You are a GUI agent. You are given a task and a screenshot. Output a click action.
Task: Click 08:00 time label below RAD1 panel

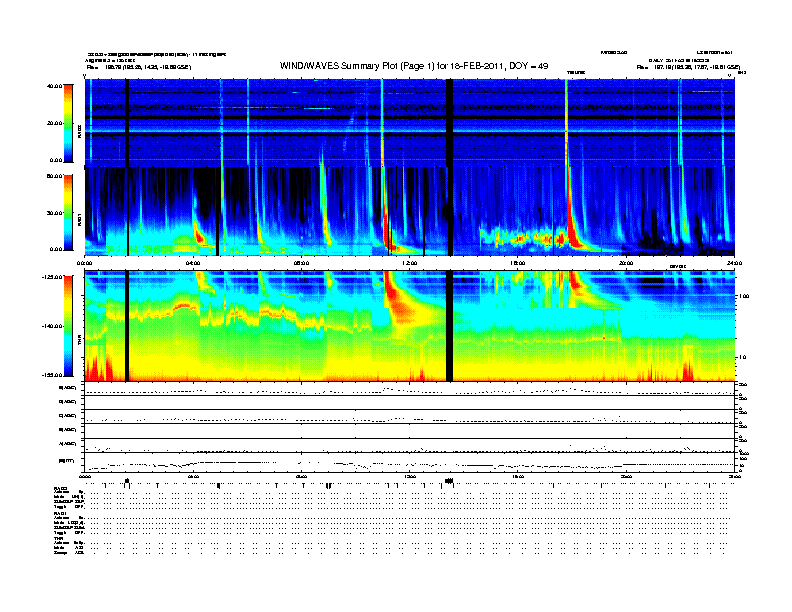tap(302, 263)
